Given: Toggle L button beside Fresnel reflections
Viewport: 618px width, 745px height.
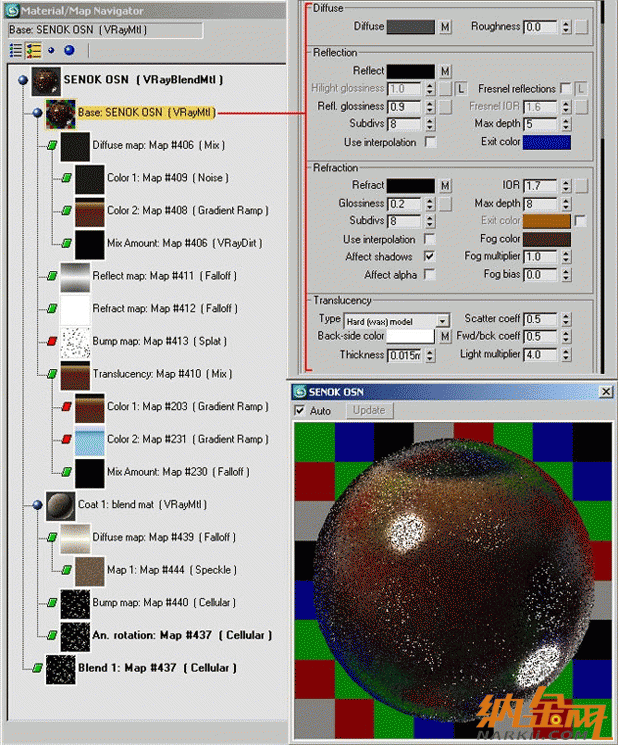Looking at the screenshot, I should click(580, 89).
